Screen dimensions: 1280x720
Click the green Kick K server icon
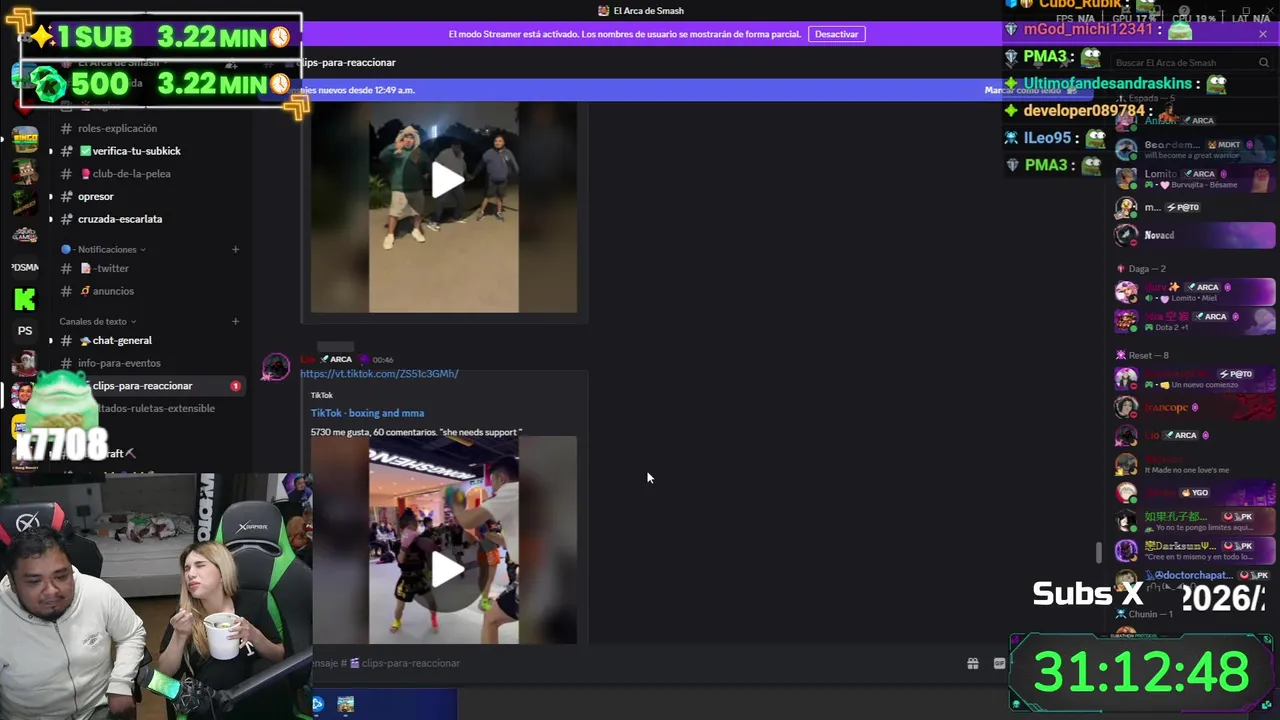tap(25, 299)
